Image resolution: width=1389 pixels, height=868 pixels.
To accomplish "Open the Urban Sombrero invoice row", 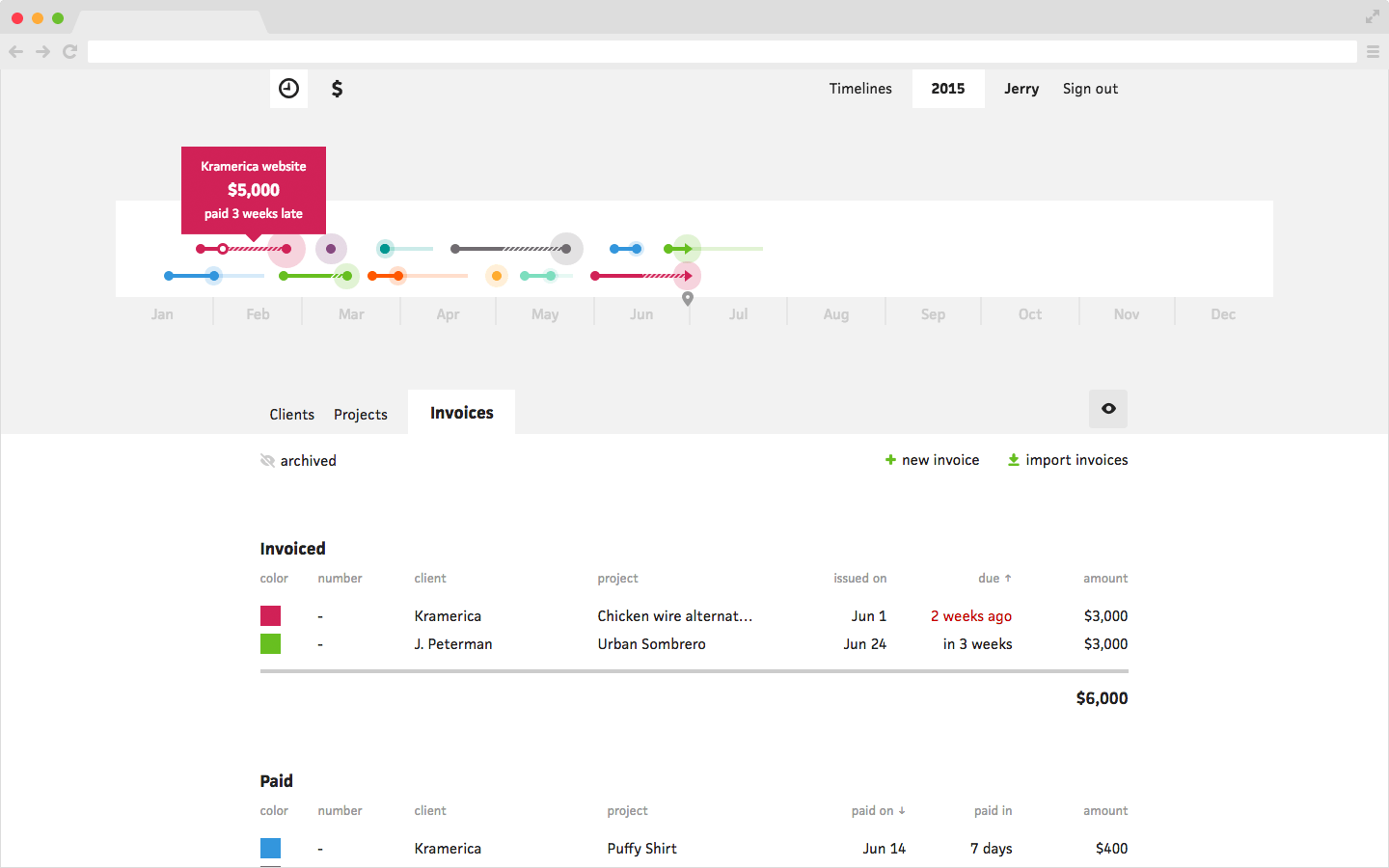I will (x=694, y=644).
